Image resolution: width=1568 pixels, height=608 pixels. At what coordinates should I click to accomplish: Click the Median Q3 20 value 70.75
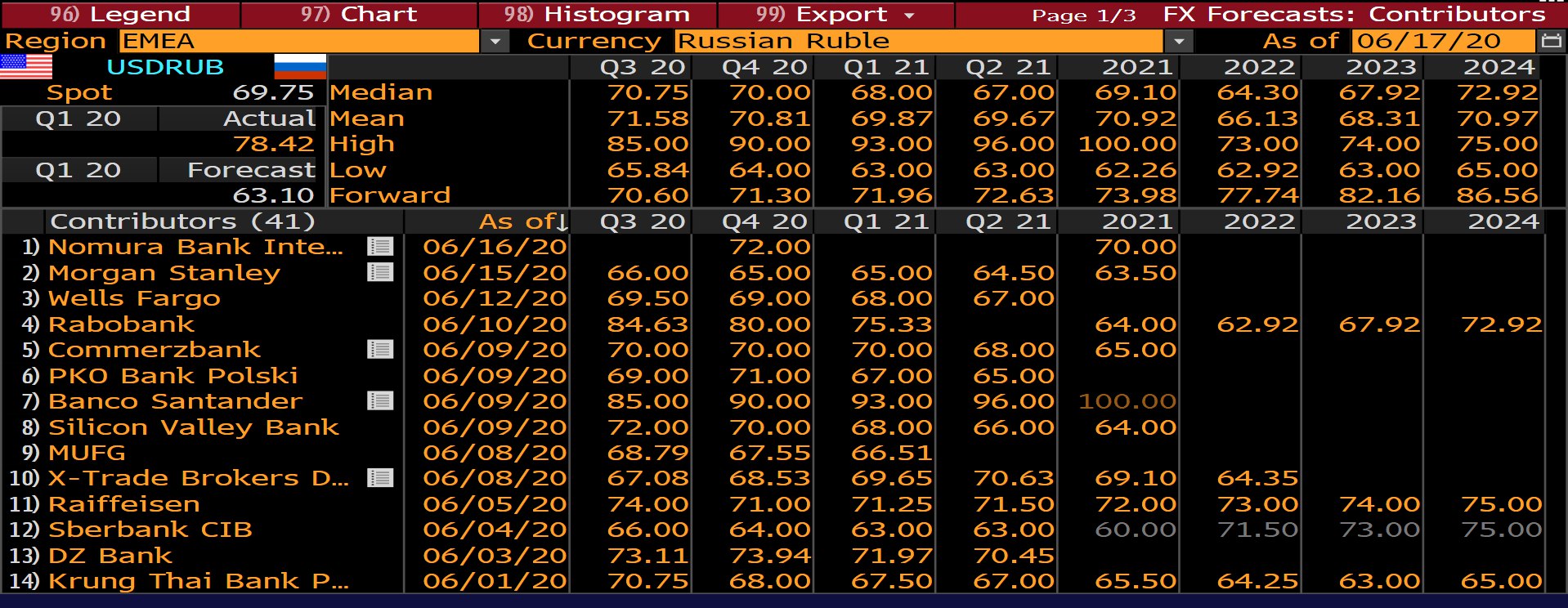click(x=647, y=92)
